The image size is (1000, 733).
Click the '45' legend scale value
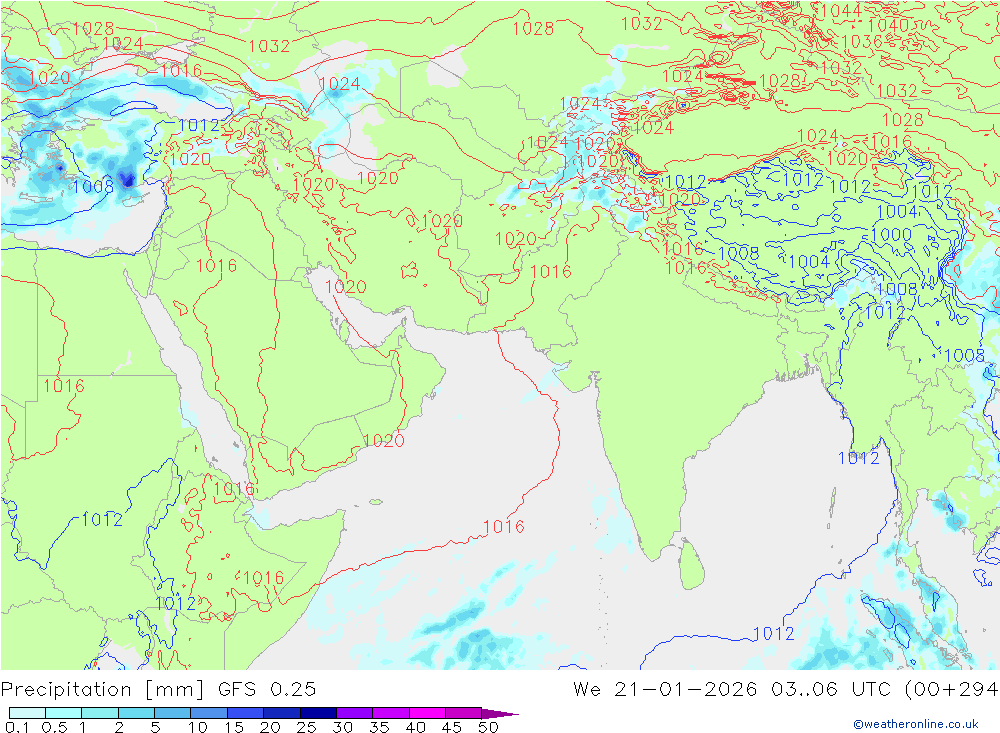(x=452, y=727)
